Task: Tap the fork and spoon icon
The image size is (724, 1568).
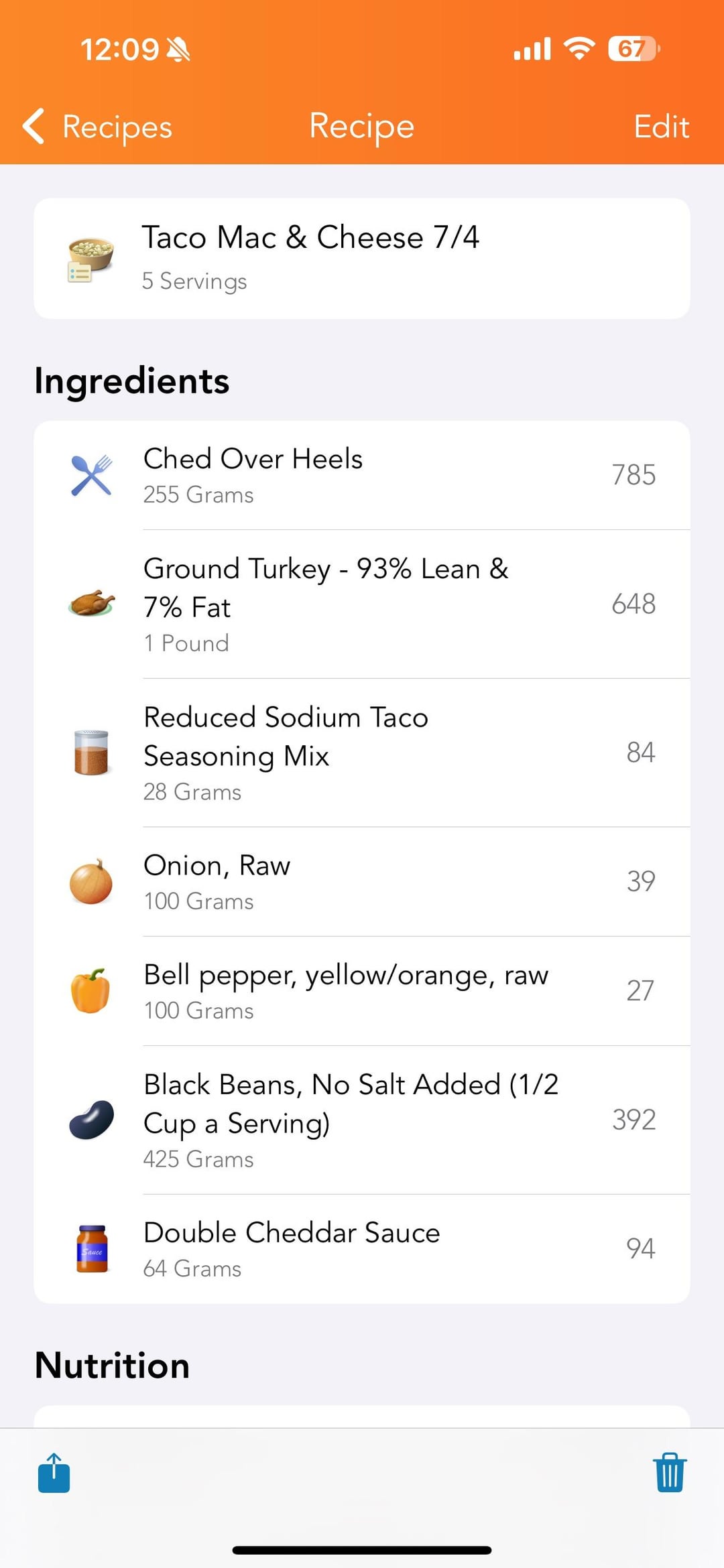Action: click(92, 476)
